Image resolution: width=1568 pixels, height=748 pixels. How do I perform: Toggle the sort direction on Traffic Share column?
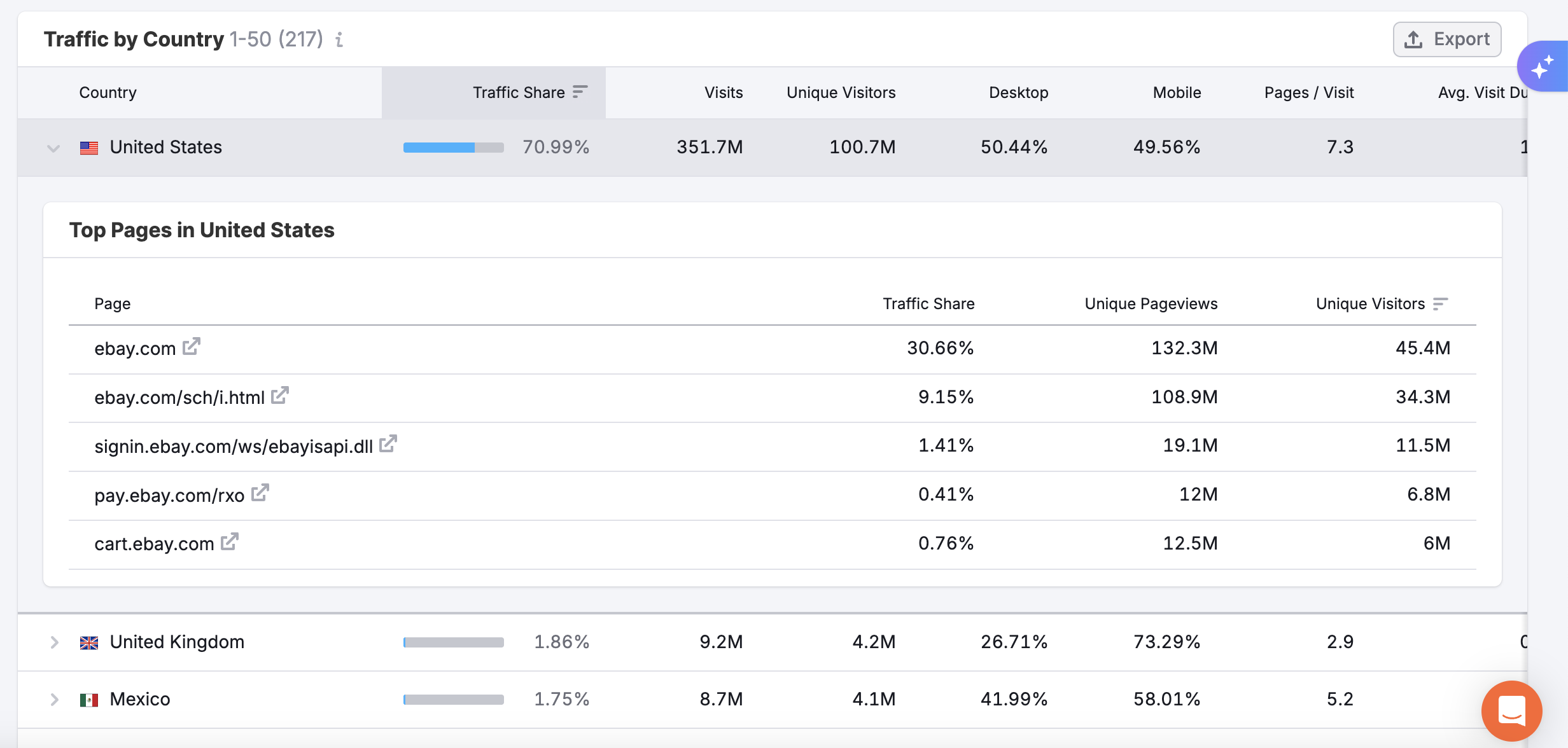[580, 92]
